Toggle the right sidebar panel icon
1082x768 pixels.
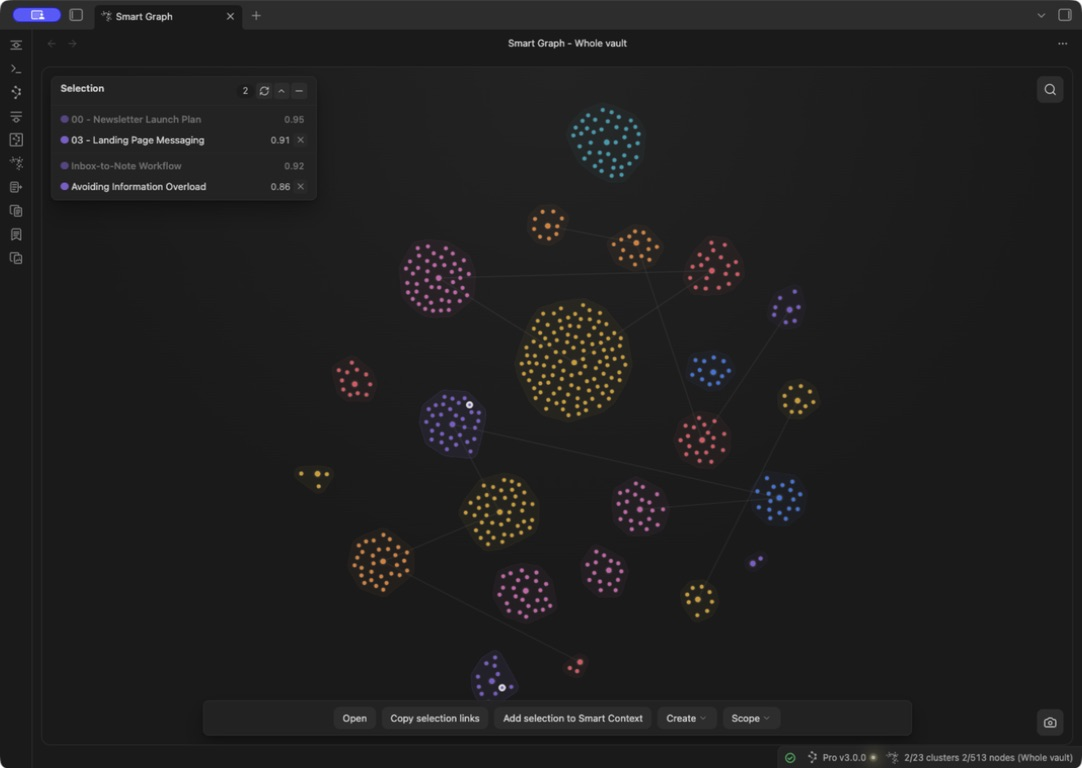click(1065, 15)
